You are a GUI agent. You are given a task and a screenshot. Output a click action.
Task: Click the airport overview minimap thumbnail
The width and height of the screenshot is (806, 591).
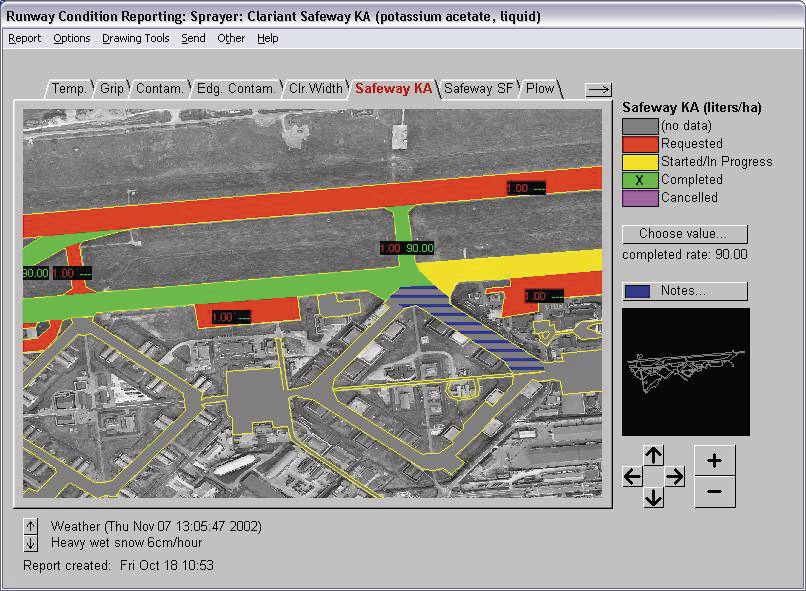click(685, 371)
